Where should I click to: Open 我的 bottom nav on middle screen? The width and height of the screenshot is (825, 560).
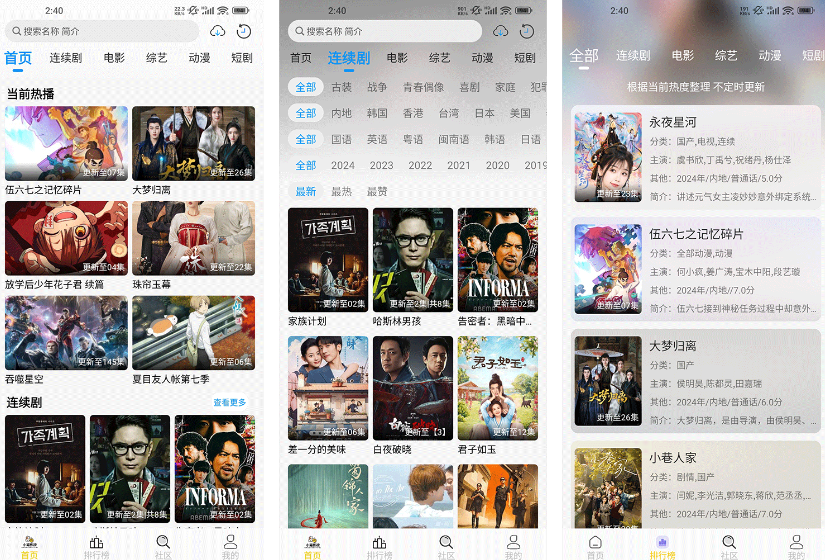point(513,547)
